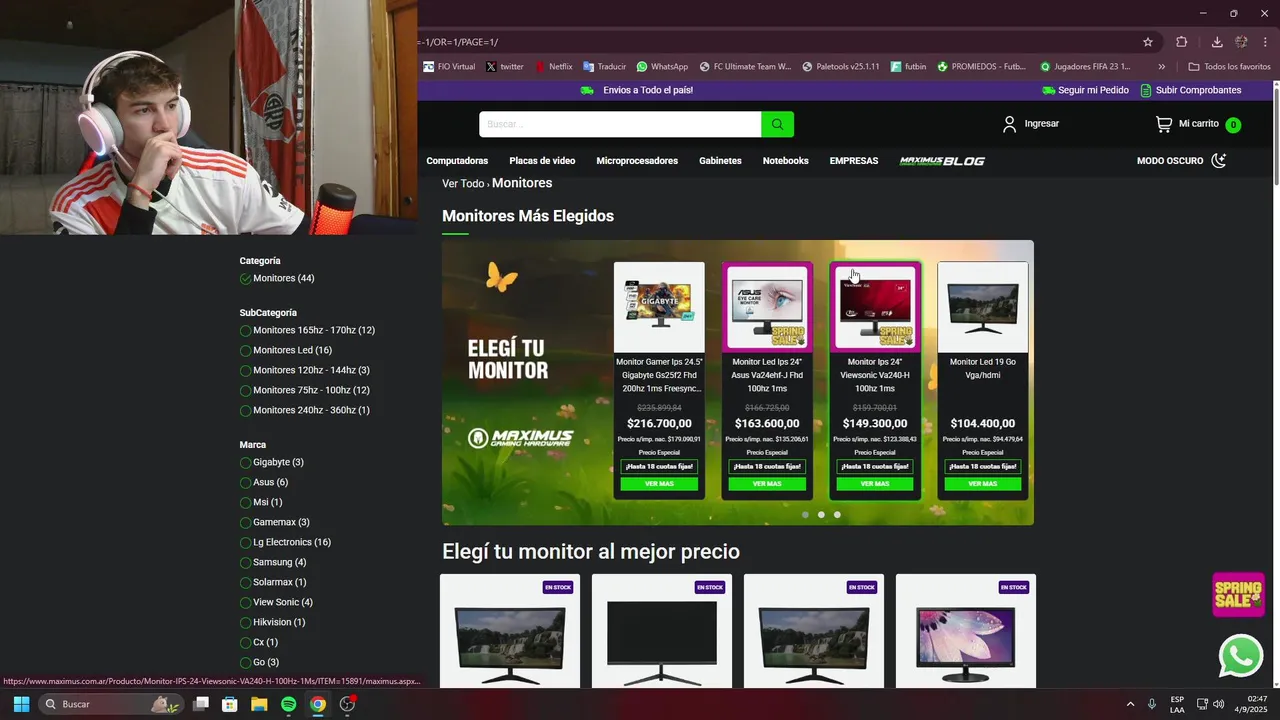
Task: Open the Paletools v25.1.11 bookmark
Action: click(840, 67)
